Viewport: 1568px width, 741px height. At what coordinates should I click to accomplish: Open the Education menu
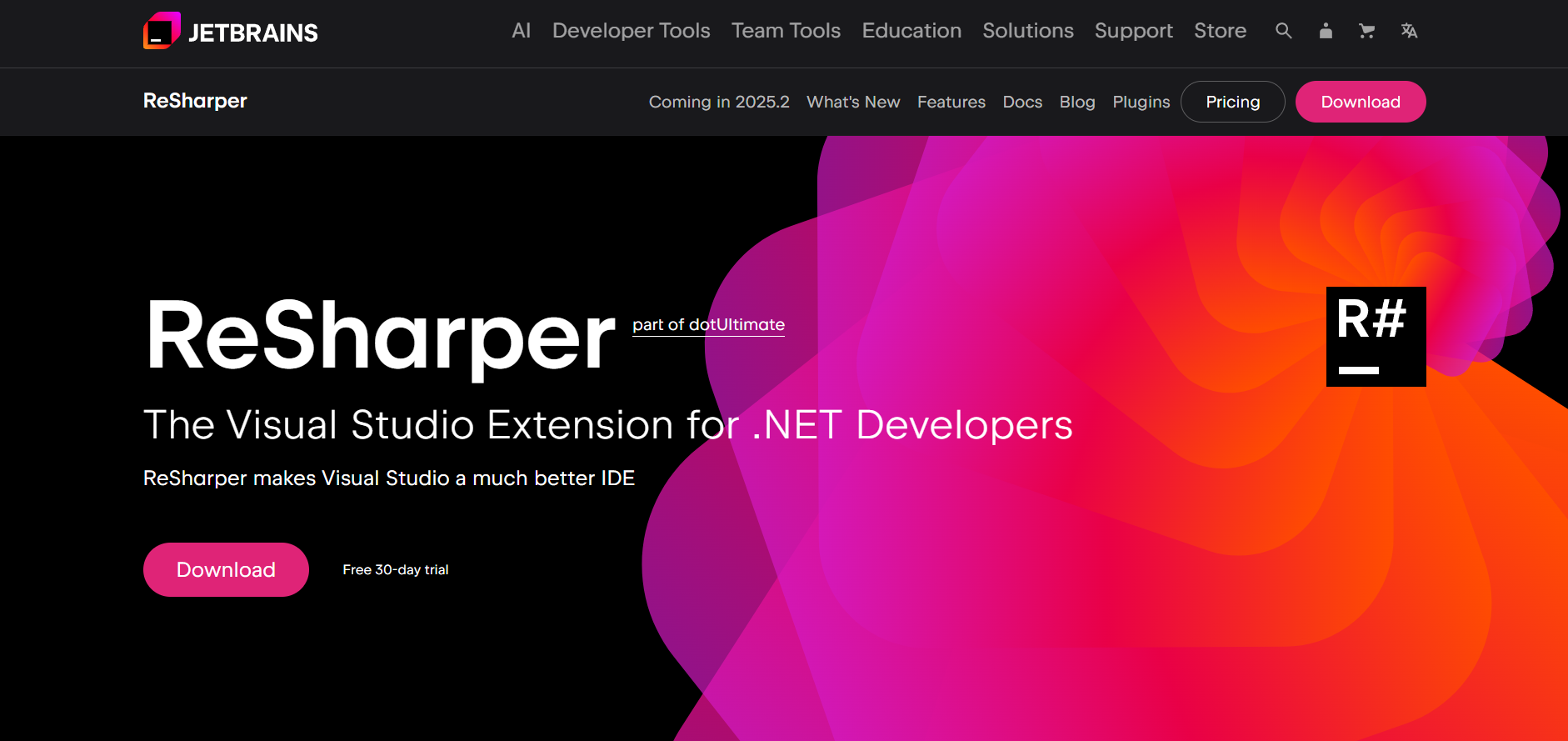911,31
